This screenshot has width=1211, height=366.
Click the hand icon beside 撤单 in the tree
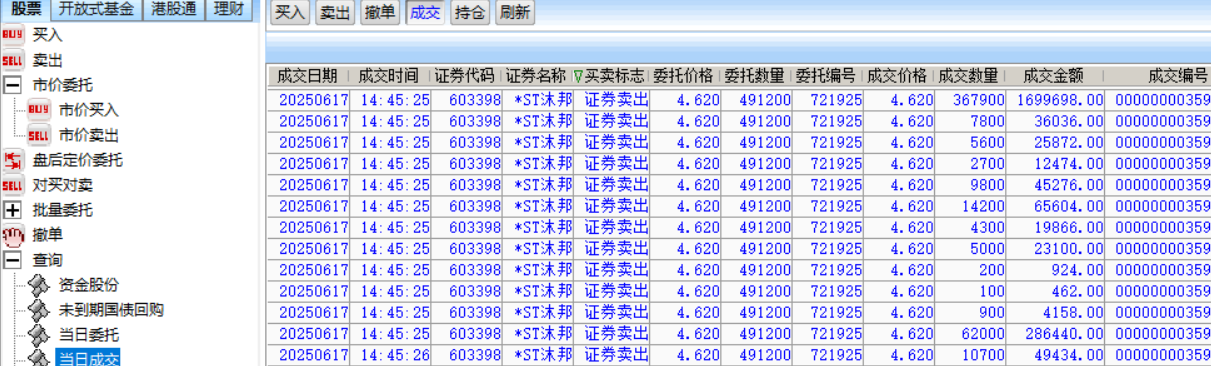pyautogui.click(x=13, y=235)
